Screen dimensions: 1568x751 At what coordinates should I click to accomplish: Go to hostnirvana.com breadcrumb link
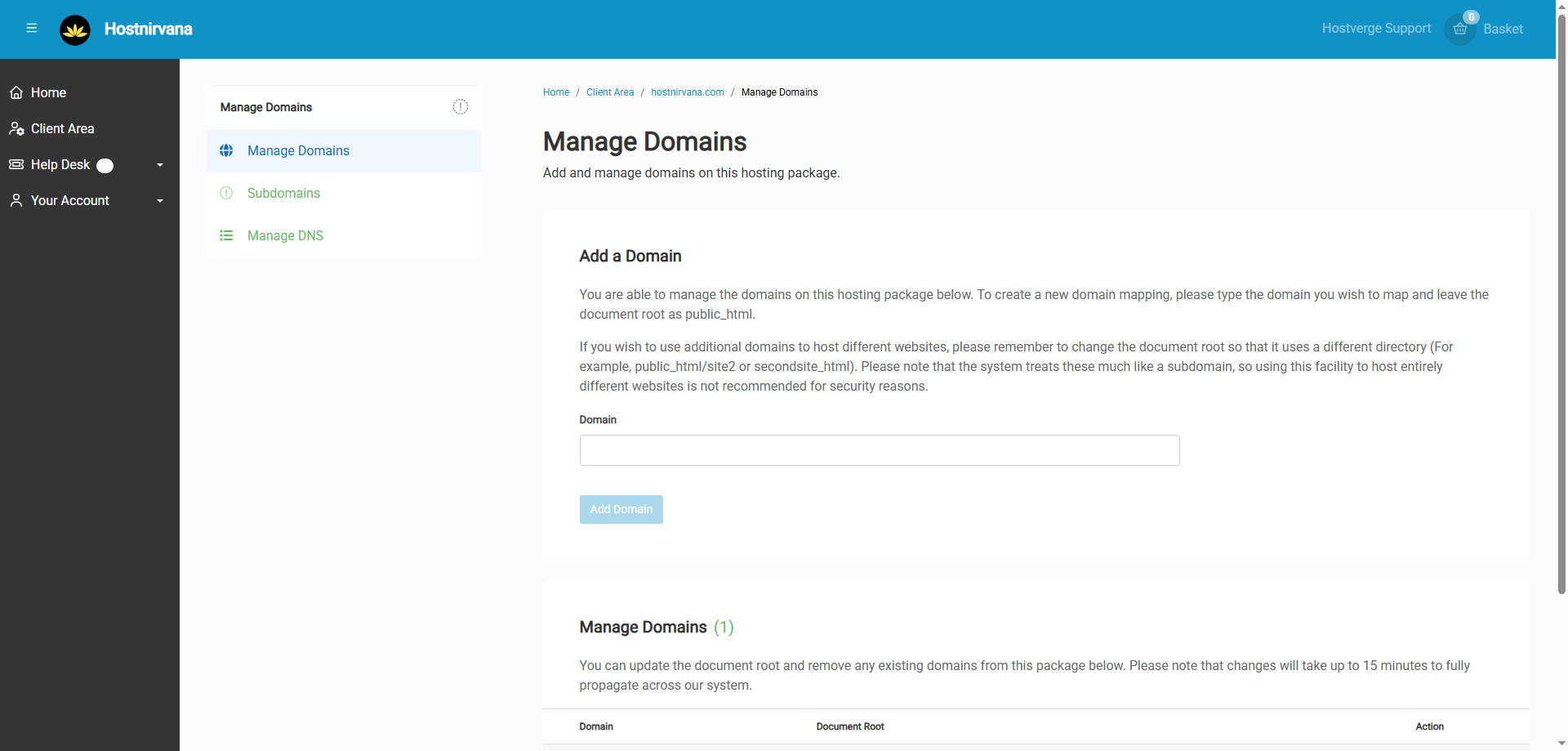(687, 92)
